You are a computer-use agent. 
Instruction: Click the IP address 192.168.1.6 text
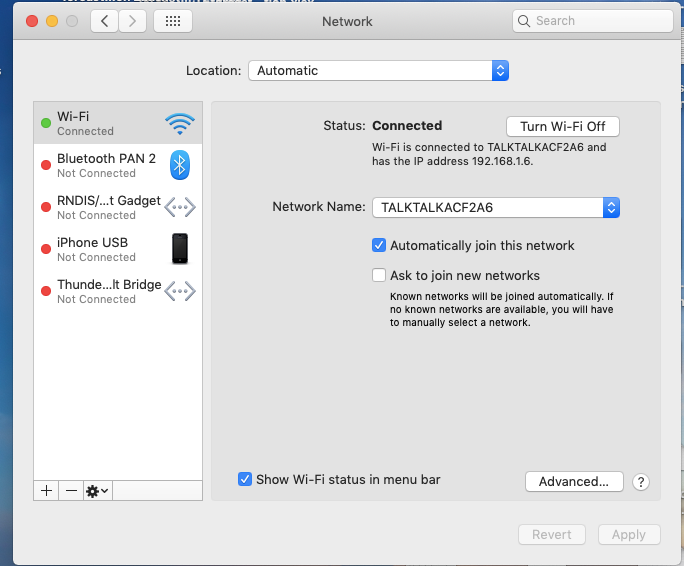tap(502, 161)
